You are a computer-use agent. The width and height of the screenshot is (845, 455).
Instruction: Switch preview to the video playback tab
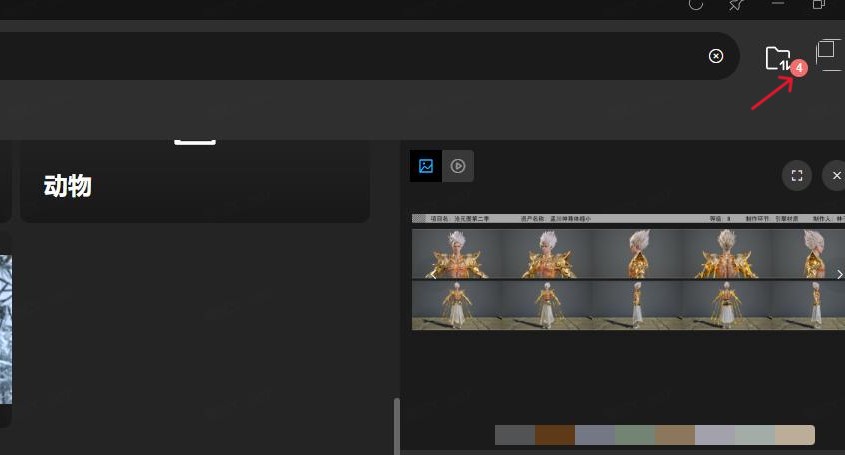click(458, 166)
